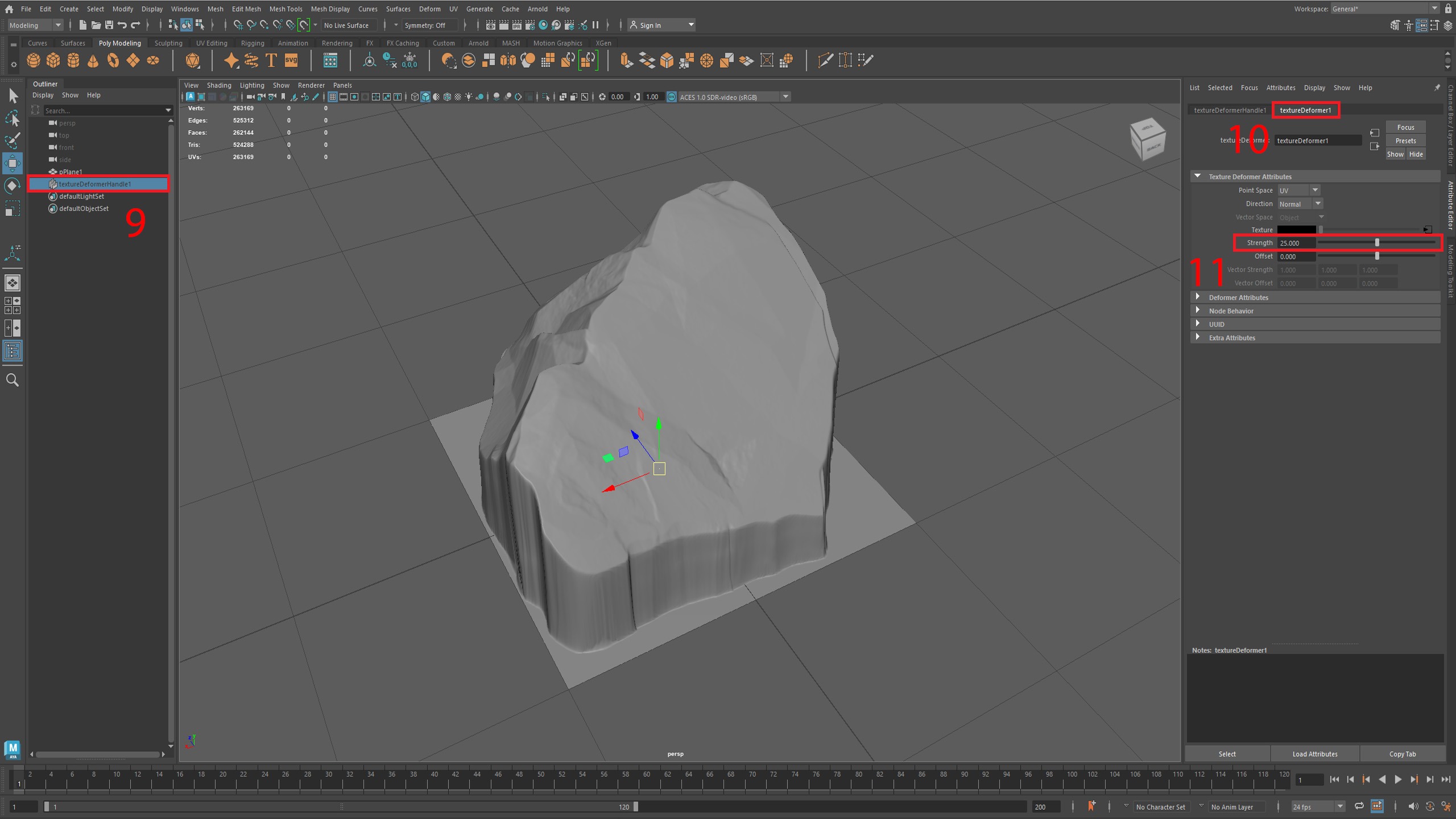
Task: Click the Load Attributes button
Action: [1314, 754]
